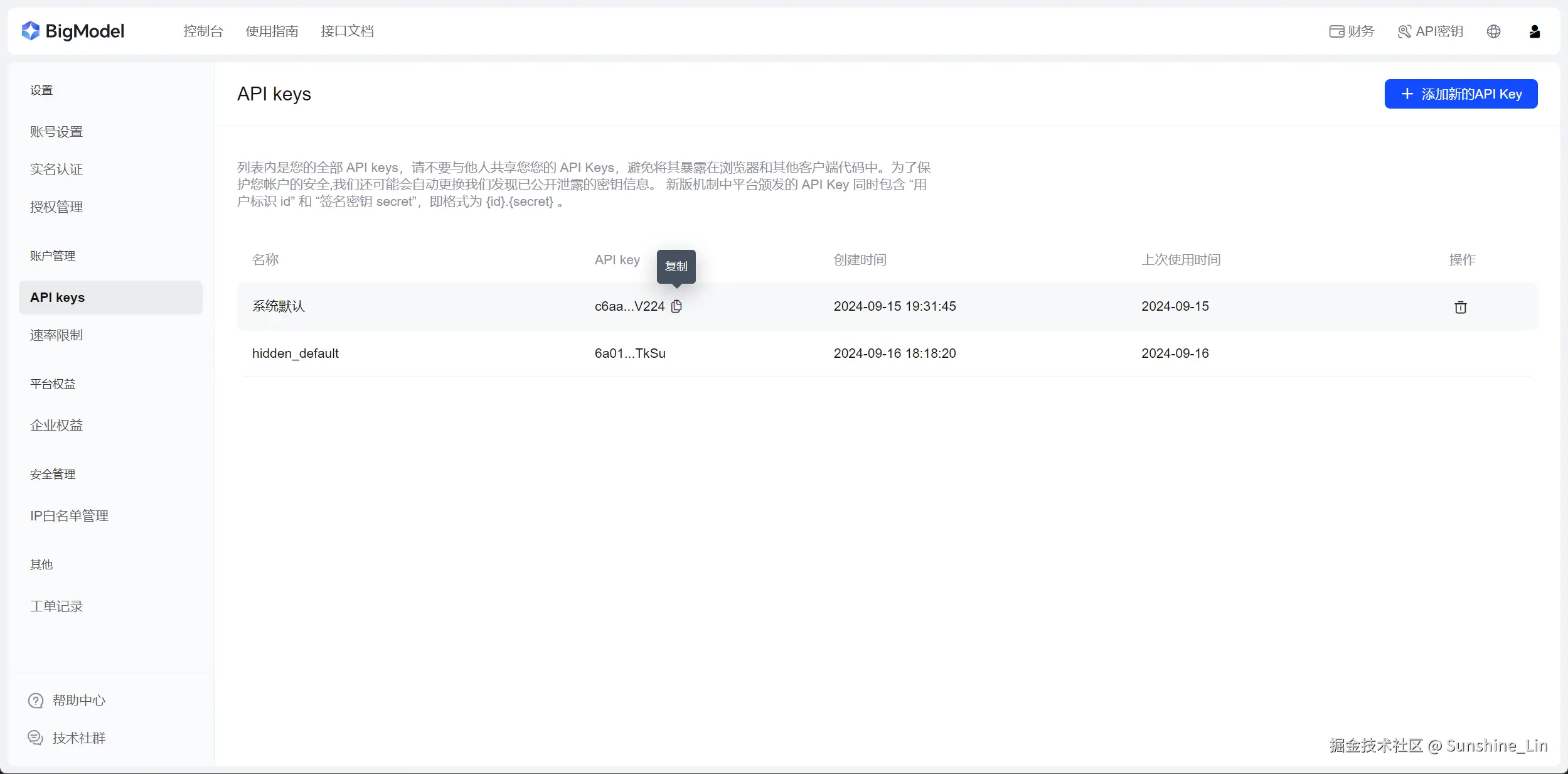
Task: Click 添加新的API Key button
Action: [x=1461, y=94]
